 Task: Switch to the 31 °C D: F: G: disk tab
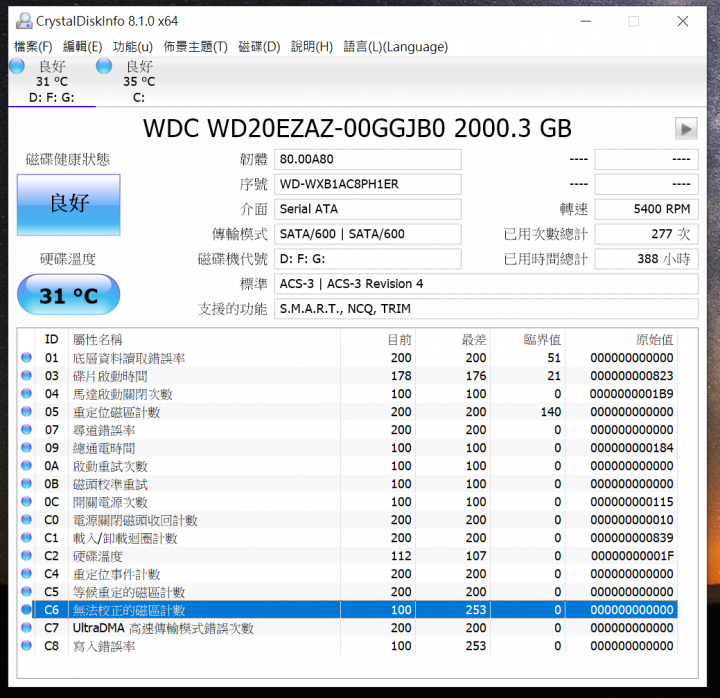pos(52,81)
